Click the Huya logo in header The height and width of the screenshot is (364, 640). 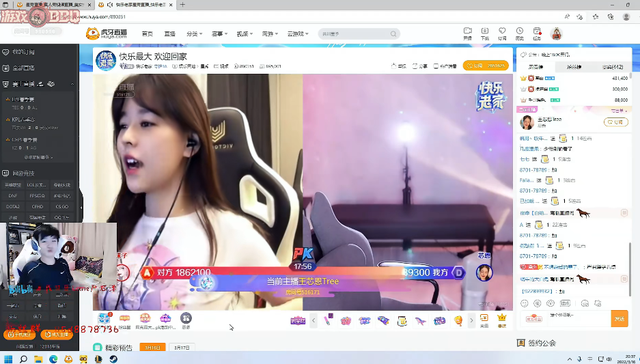pyautogui.click(x=107, y=33)
